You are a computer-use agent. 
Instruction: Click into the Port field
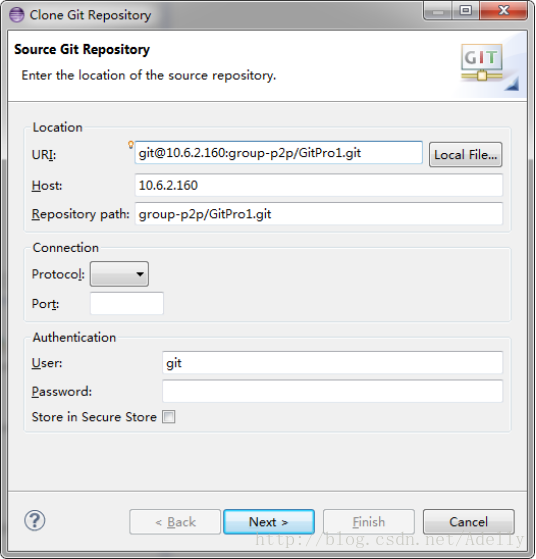(127, 303)
